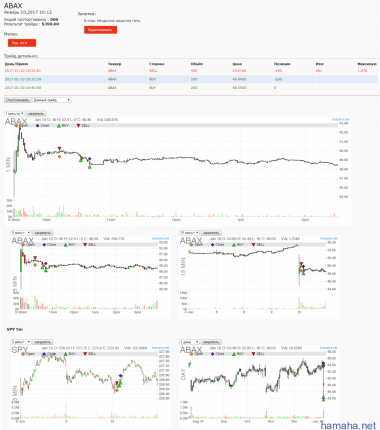The height and width of the screenshot is (430, 380).
Task: Click SELL legend triangle in 1-minute chart
Action: click(78, 126)
